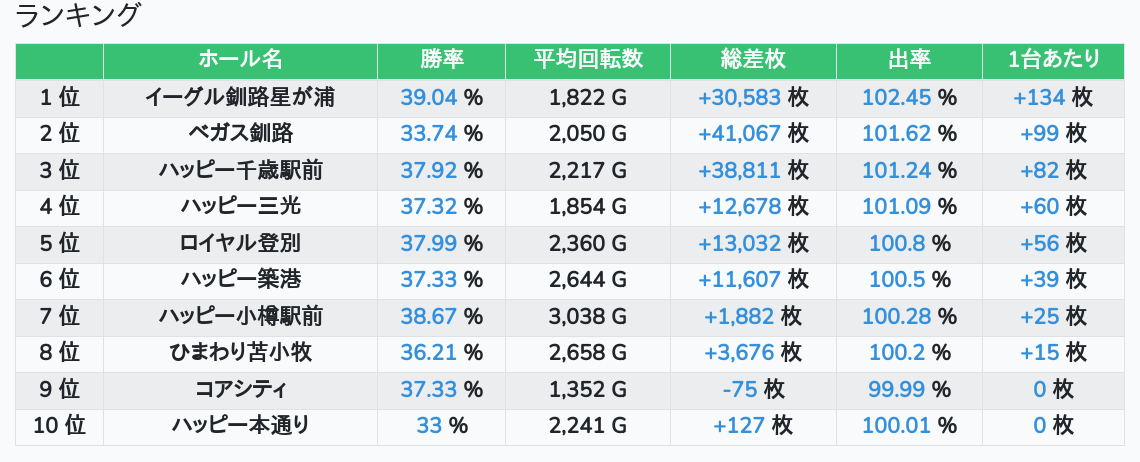Viewport: 1140px width, 462px height.
Task: Click the +41,067 total difference value
Action: point(740,133)
